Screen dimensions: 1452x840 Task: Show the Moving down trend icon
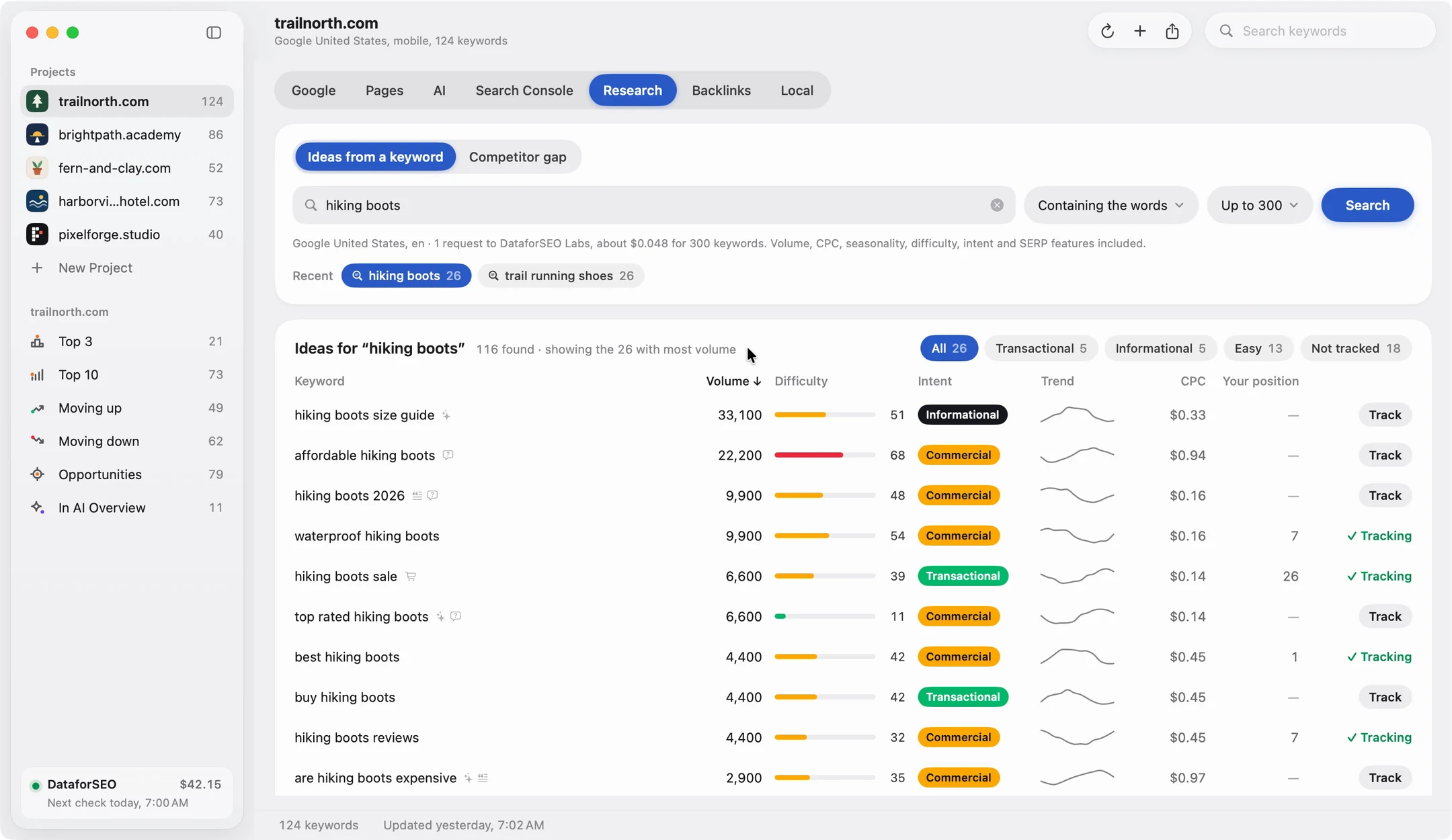tap(37, 441)
